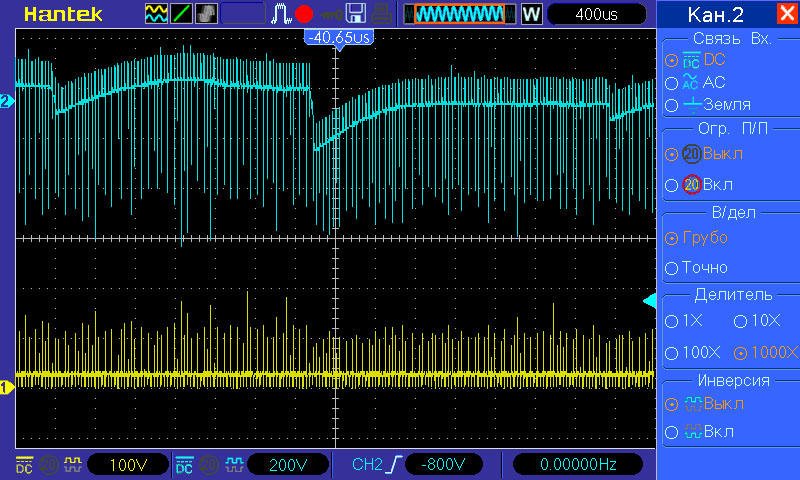
Task: Click the printer icon in toolbar
Action: [381, 13]
